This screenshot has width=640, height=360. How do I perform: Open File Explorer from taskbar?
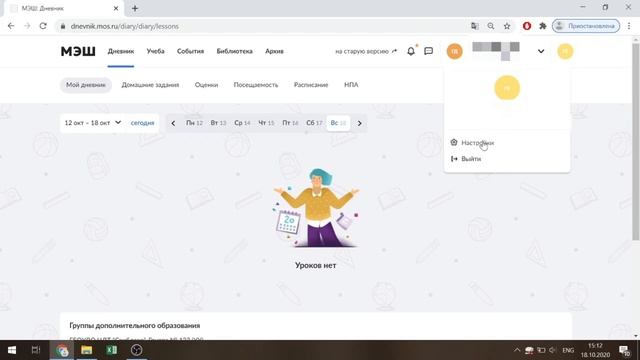tap(87, 350)
